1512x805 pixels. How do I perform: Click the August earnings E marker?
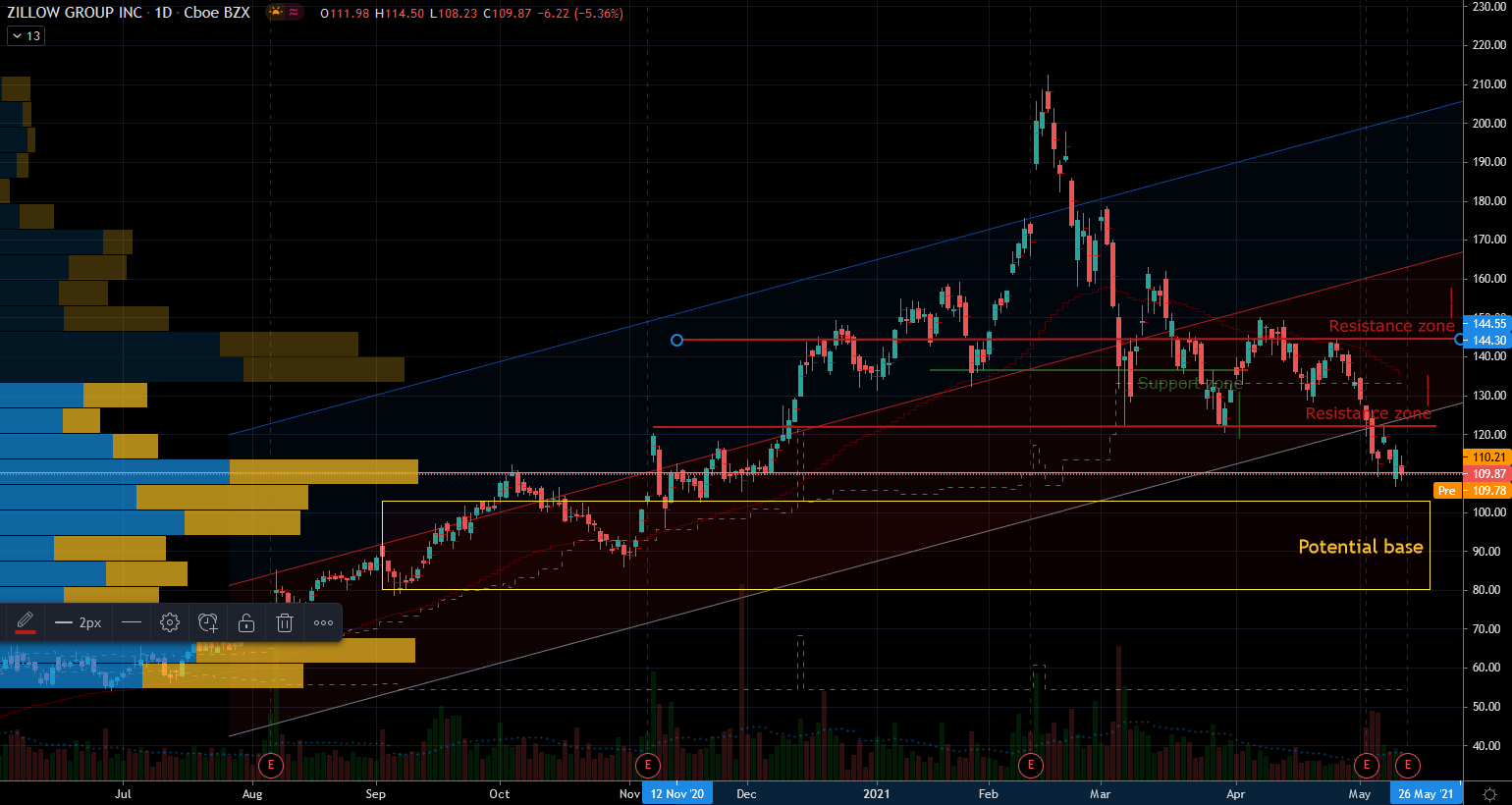270,765
